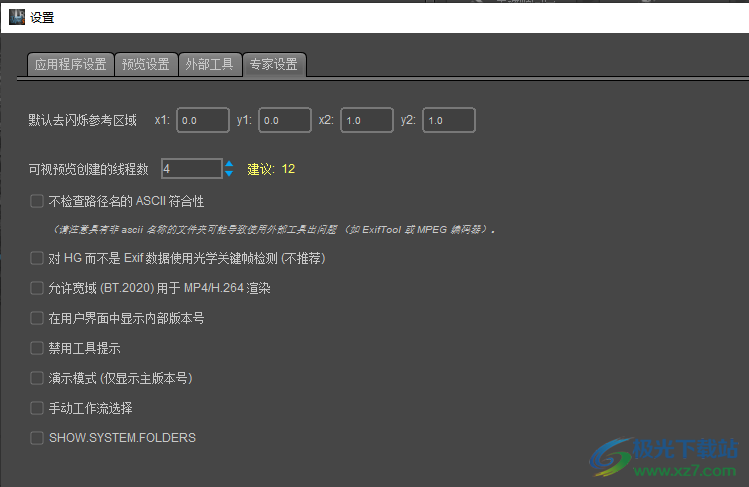Check 在用户界面中显示内部版本号
This screenshot has width=749, height=487.
37,318
